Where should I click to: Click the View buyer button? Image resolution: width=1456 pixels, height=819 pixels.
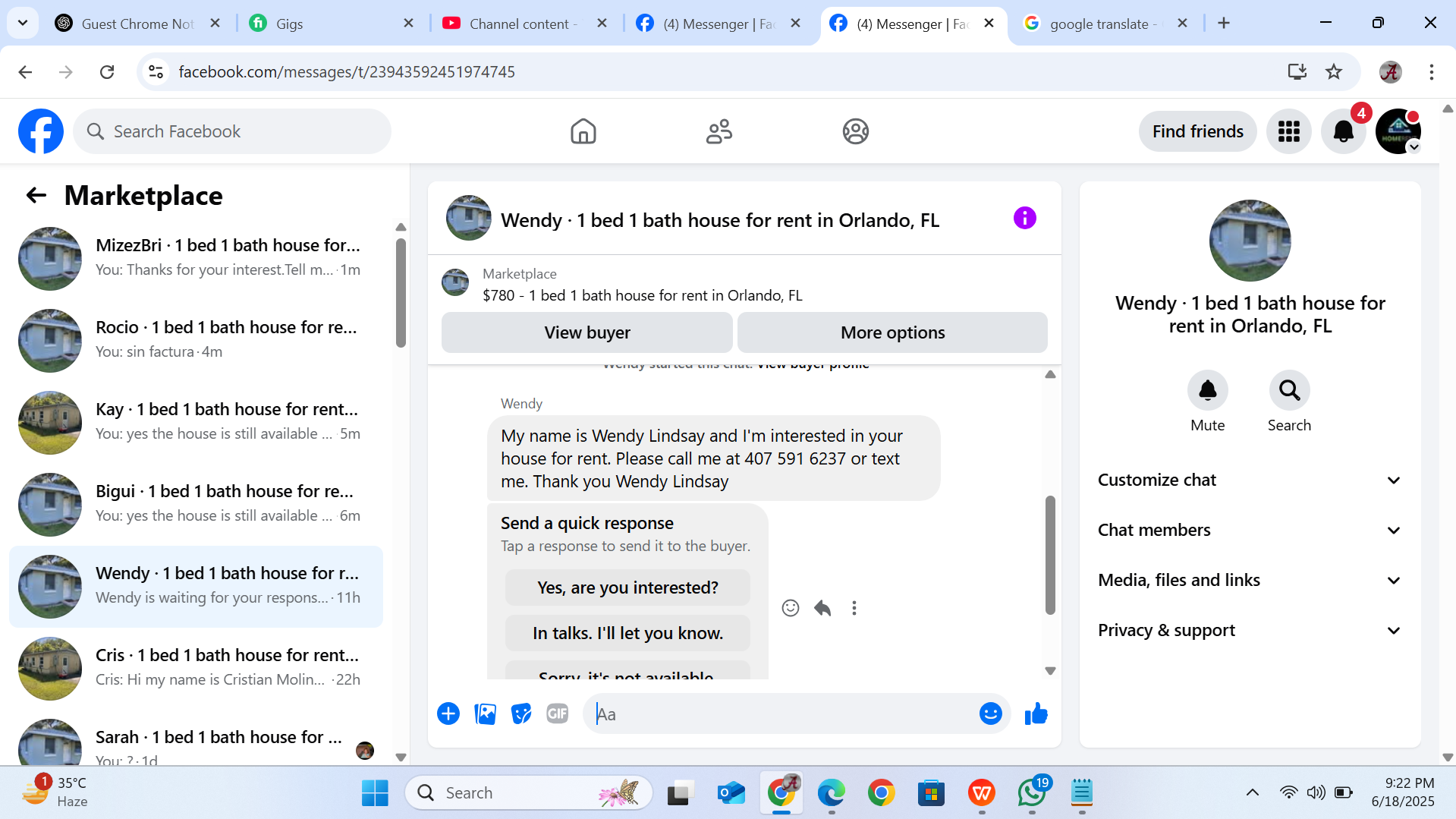[x=586, y=332]
